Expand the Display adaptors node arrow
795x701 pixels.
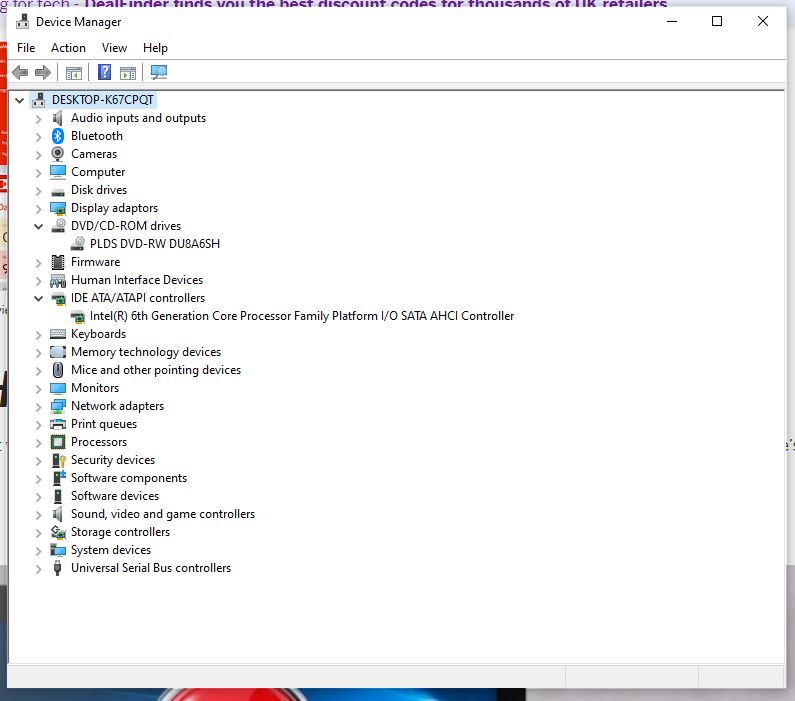(x=39, y=209)
